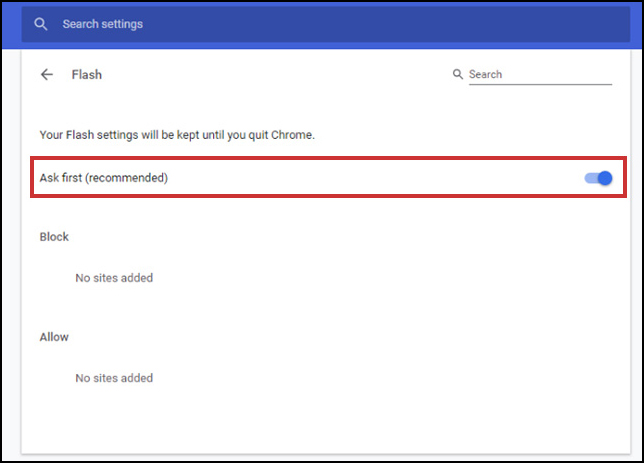
Task: Click No sites added under Allow
Action: (114, 378)
